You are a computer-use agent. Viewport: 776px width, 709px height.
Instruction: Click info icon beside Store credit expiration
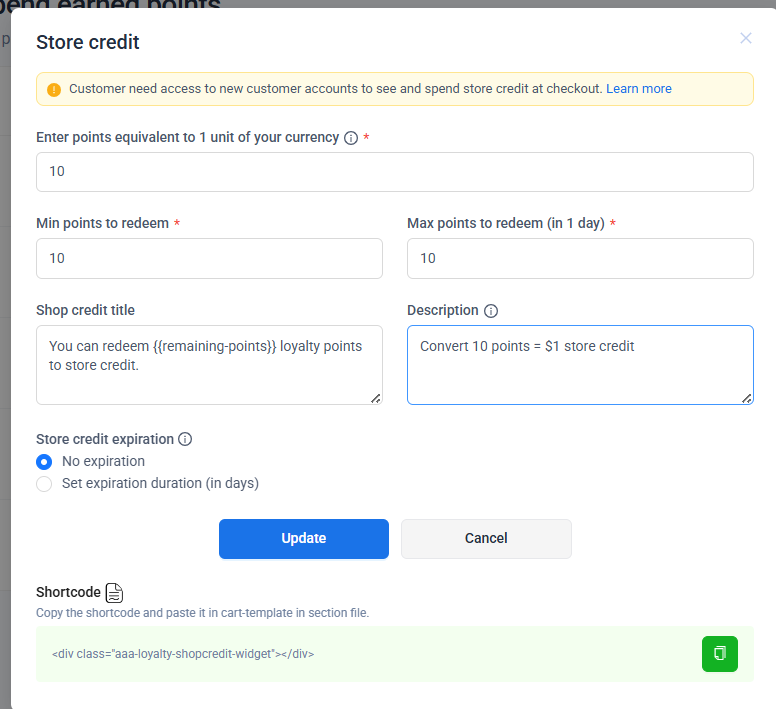tap(185, 439)
